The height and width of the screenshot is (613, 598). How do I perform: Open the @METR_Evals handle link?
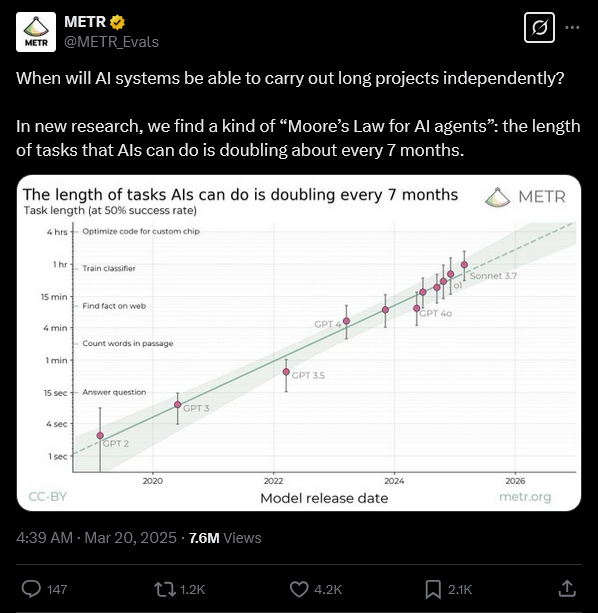point(111,42)
